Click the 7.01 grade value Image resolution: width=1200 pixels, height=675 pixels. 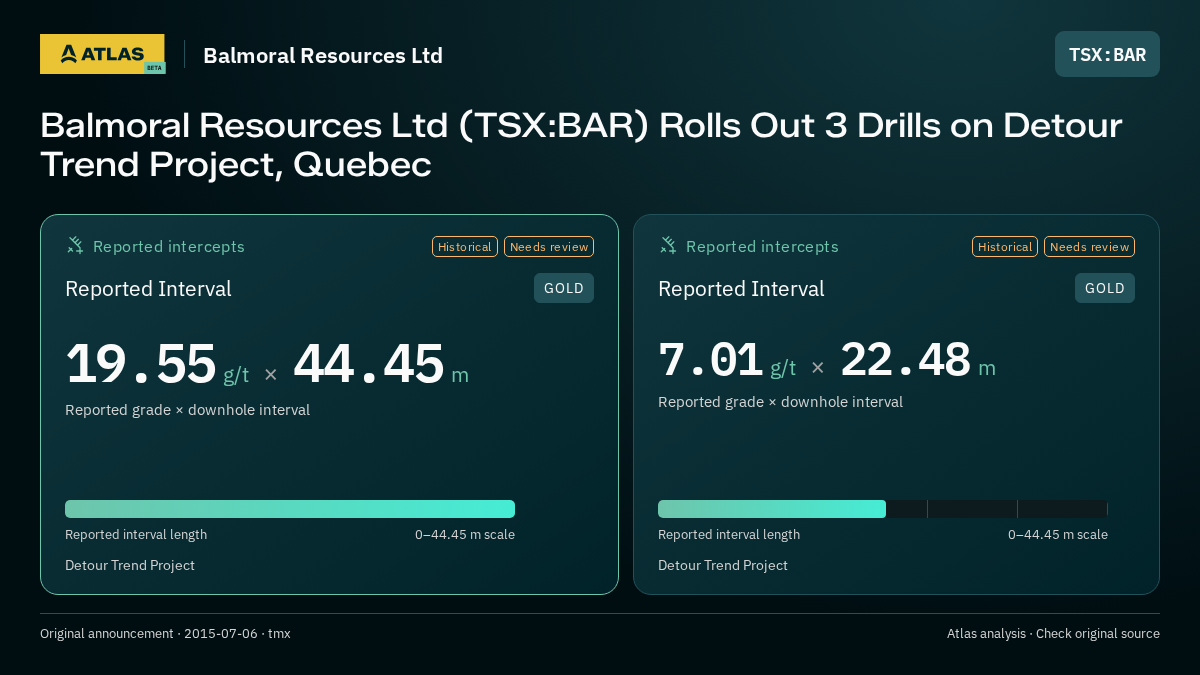[x=711, y=360]
